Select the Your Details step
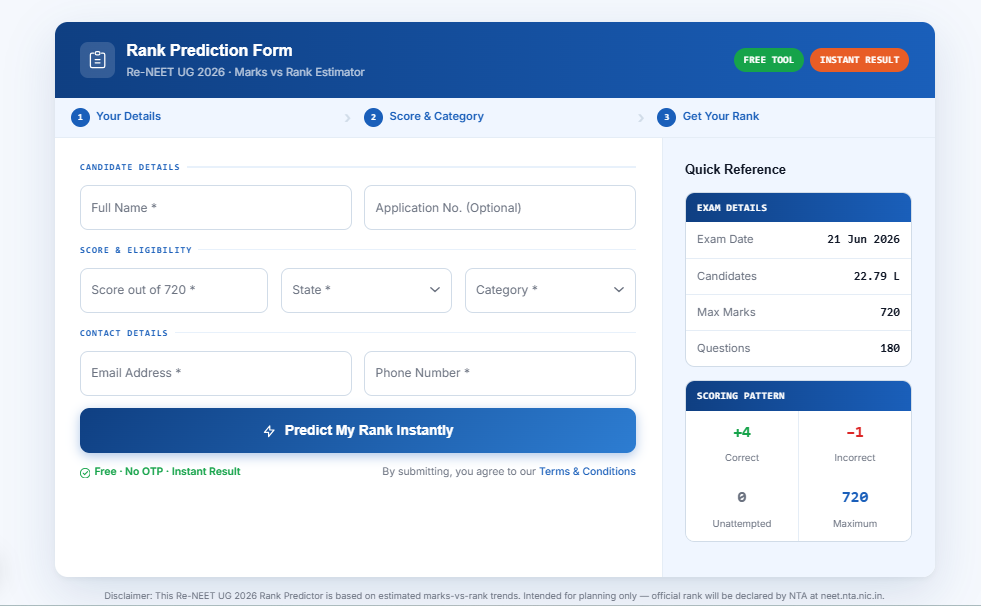This screenshot has width=981, height=606. pyautogui.click(x=128, y=116)
